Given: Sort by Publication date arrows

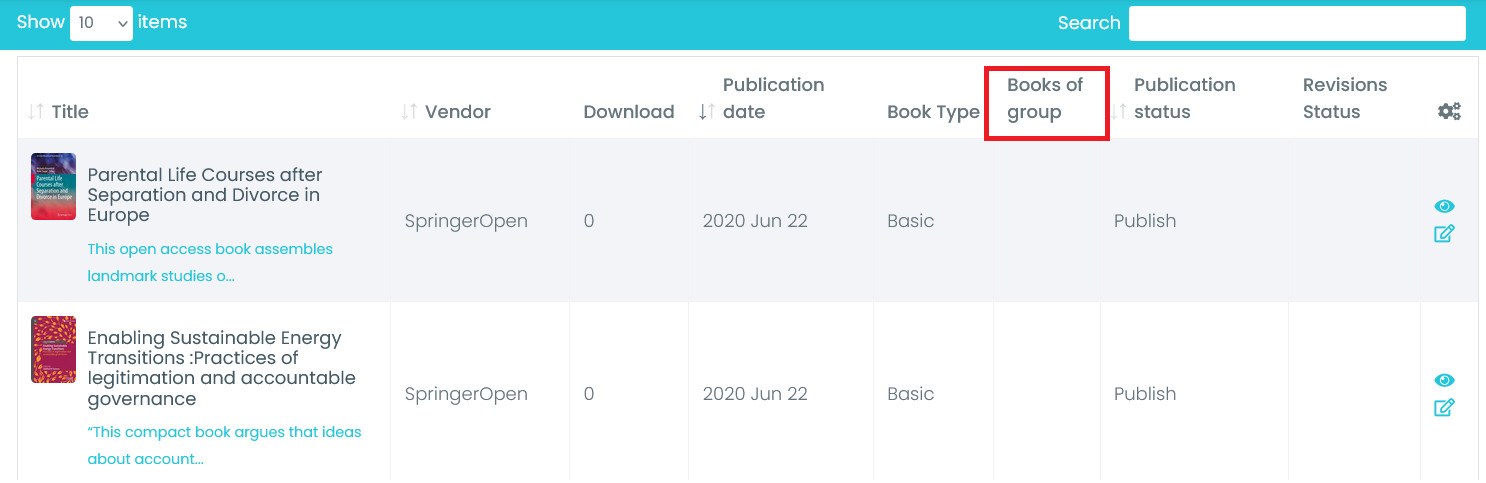Looking at the screenshot, I should (x=707, y=112).
